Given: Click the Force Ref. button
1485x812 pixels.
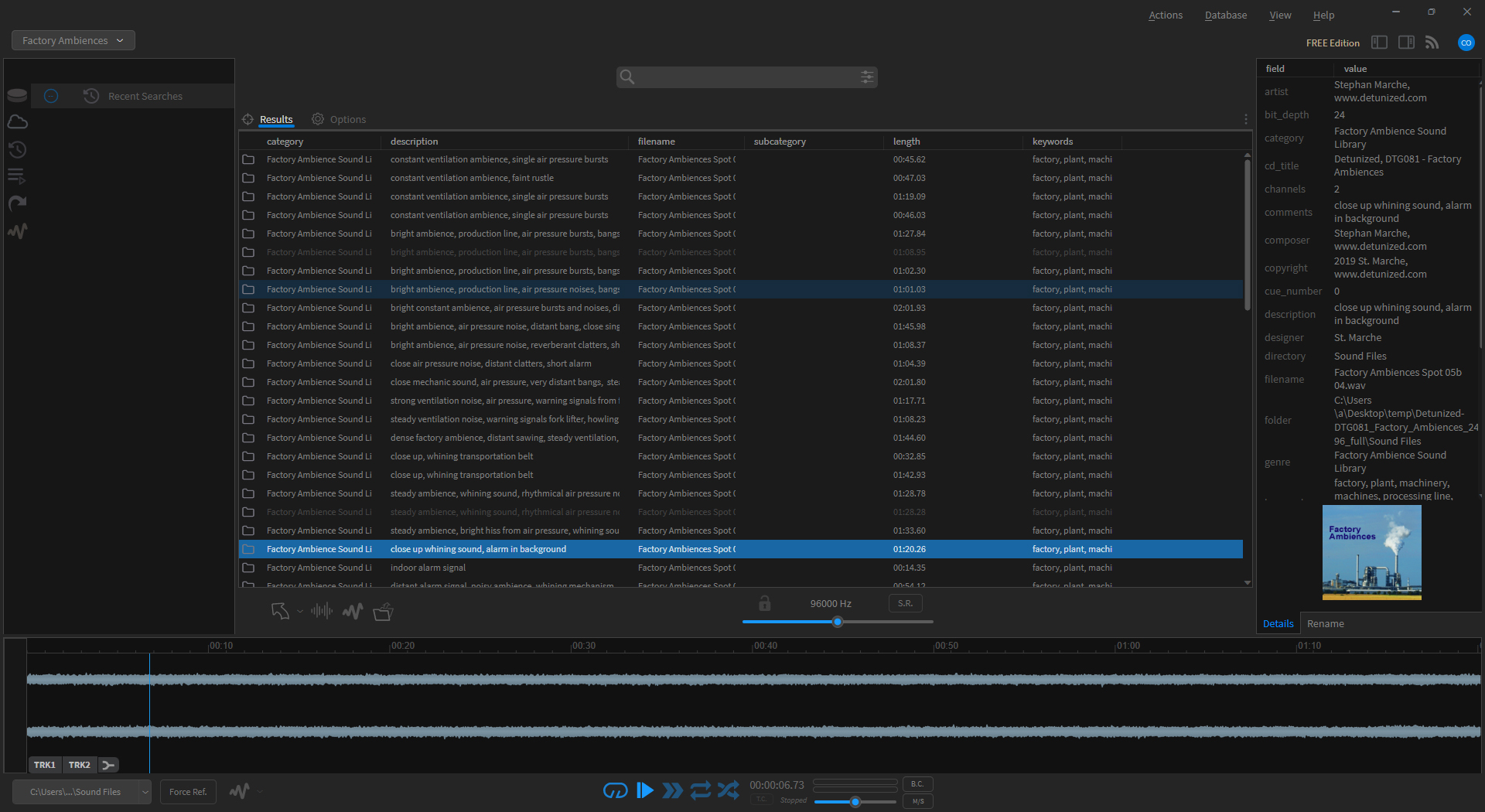Looking at the screenshot, I should click(x=188, y=792).
